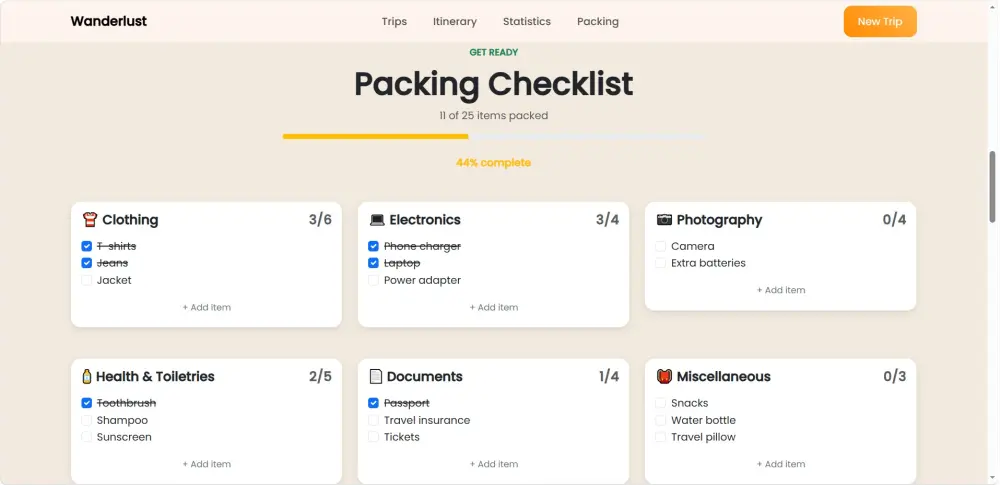
Task: Open the Itinerary nav tab
Action: click(x=455, y=22)
